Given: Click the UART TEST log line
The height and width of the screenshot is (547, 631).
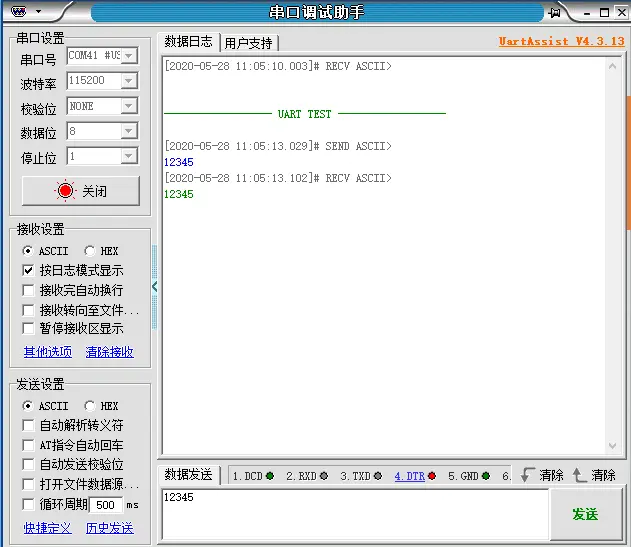Looking at the screenshot, I should click(x=305, y=114).
